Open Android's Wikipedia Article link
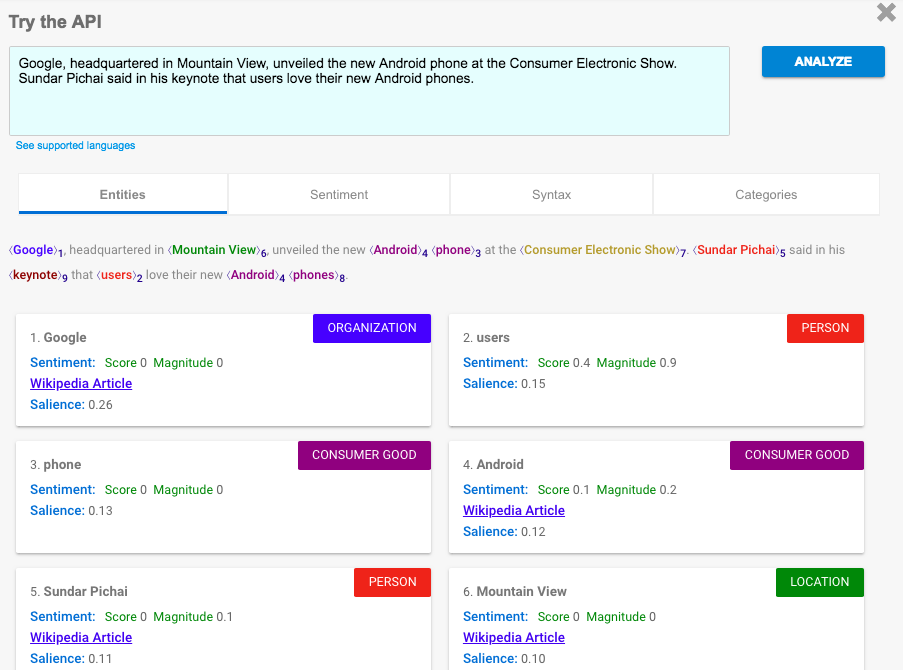 (x=514, y=510)
